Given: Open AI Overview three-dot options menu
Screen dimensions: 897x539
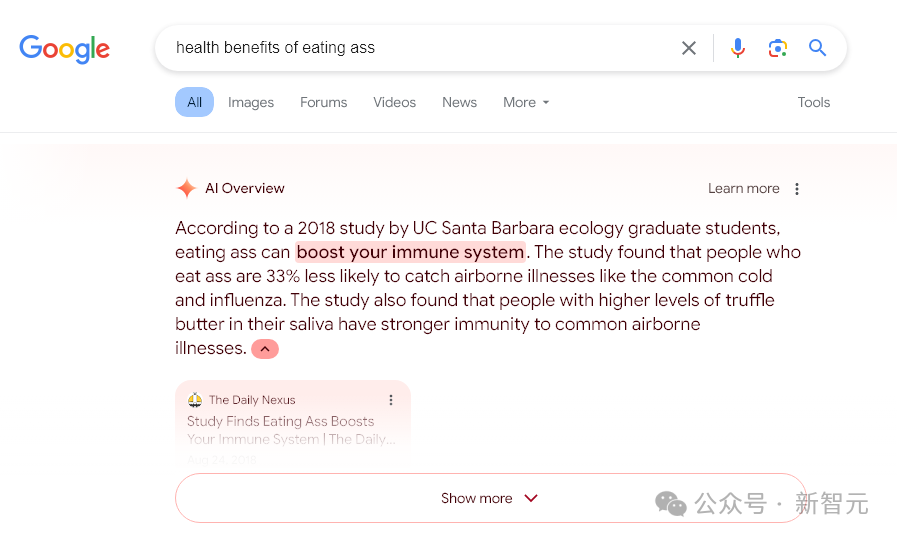Looking at the screenshot, I should [797, 189].
